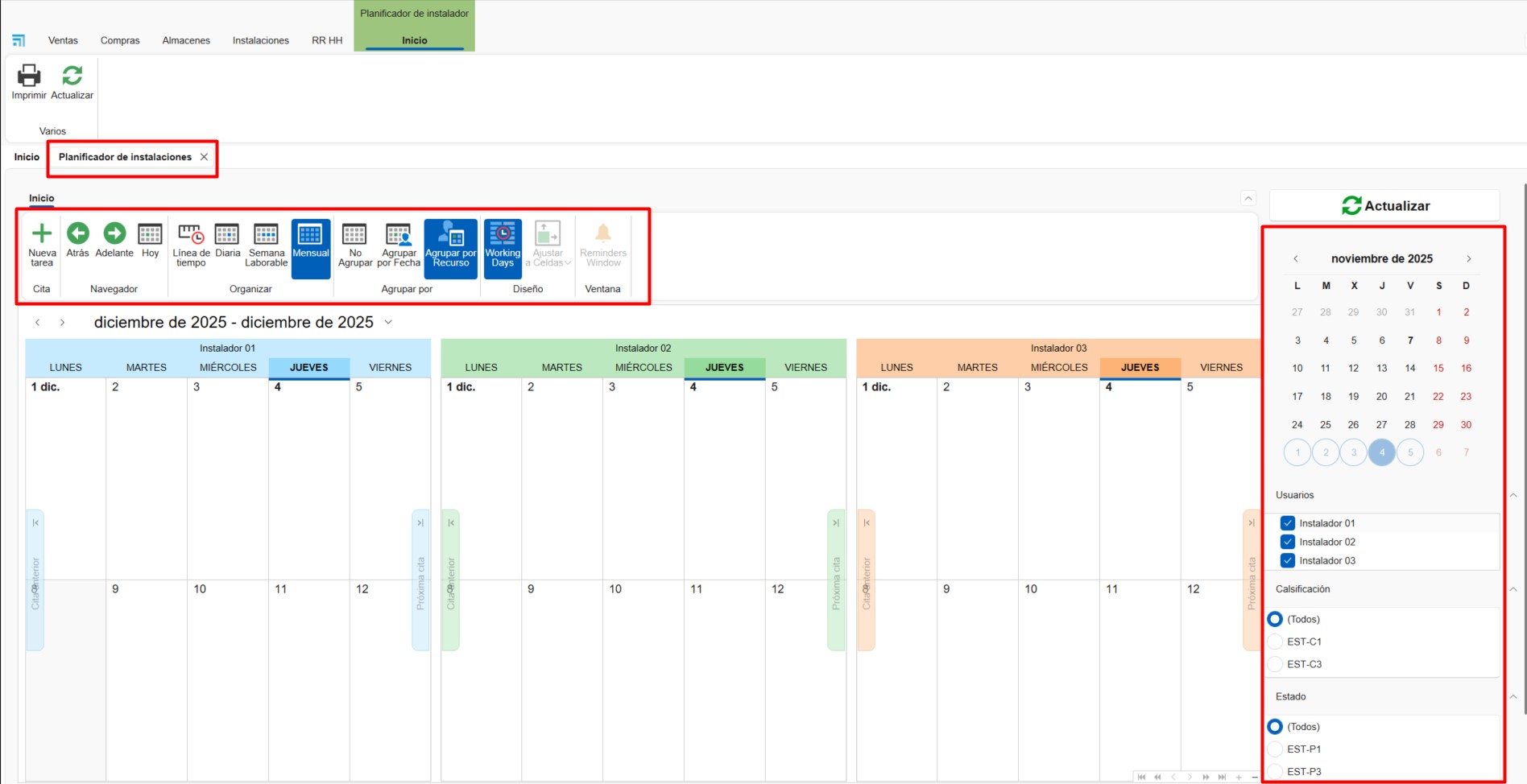Image resolution: width=1527 pixels, height=784 pixels.
Task: Click the Imprimir printer icon
Action: pyautogui.click(x=29, y=76)
